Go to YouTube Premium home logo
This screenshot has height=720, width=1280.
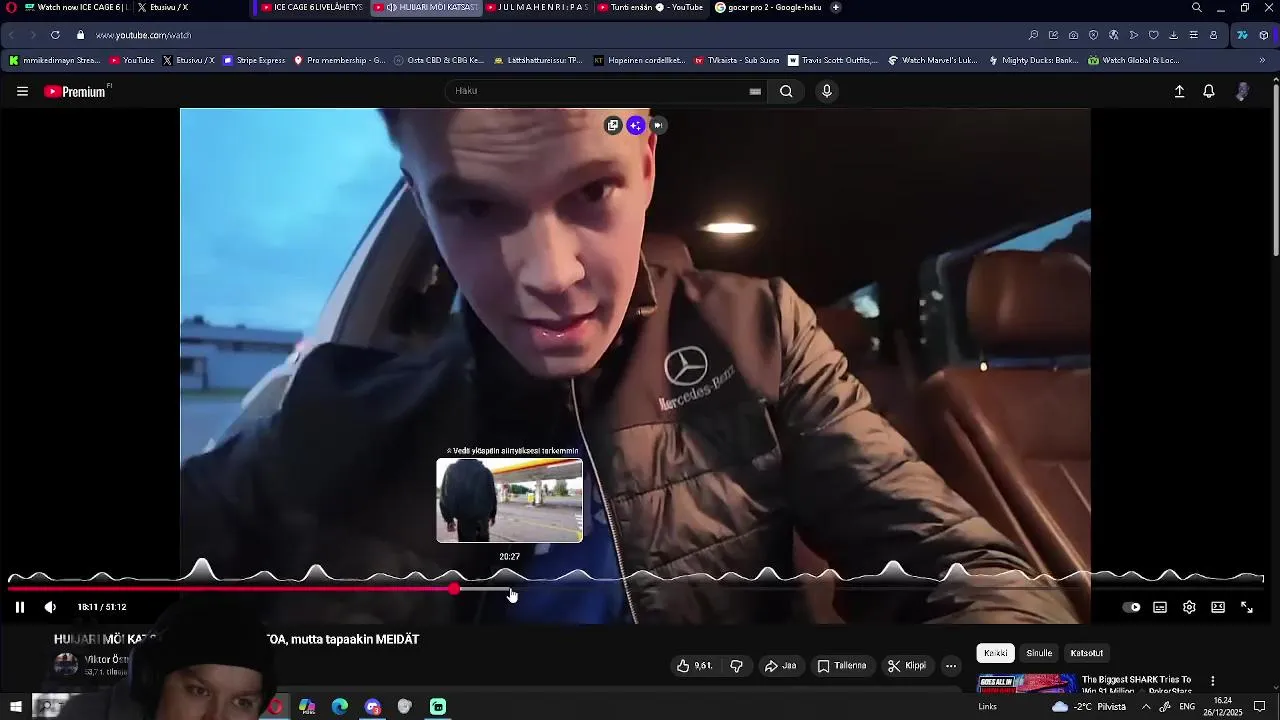pyautogui.click(x=76, y=91)
